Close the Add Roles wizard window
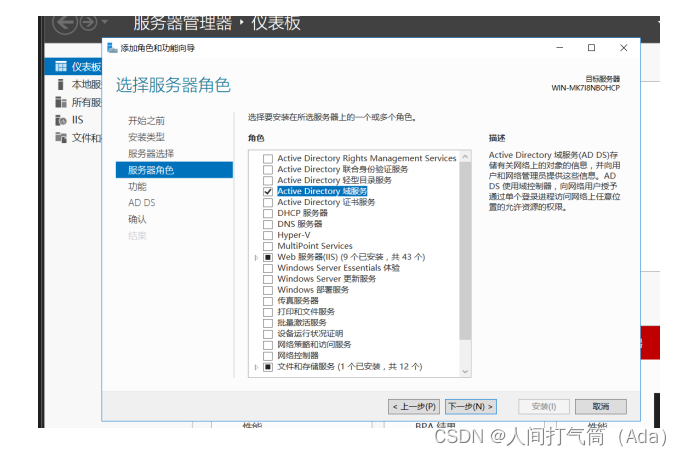This screenshot has height=456, width=682. 623,47
